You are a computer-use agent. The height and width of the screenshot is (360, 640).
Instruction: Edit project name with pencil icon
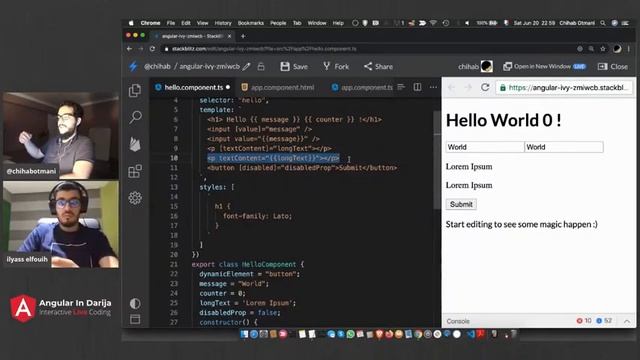click(246, 66)
